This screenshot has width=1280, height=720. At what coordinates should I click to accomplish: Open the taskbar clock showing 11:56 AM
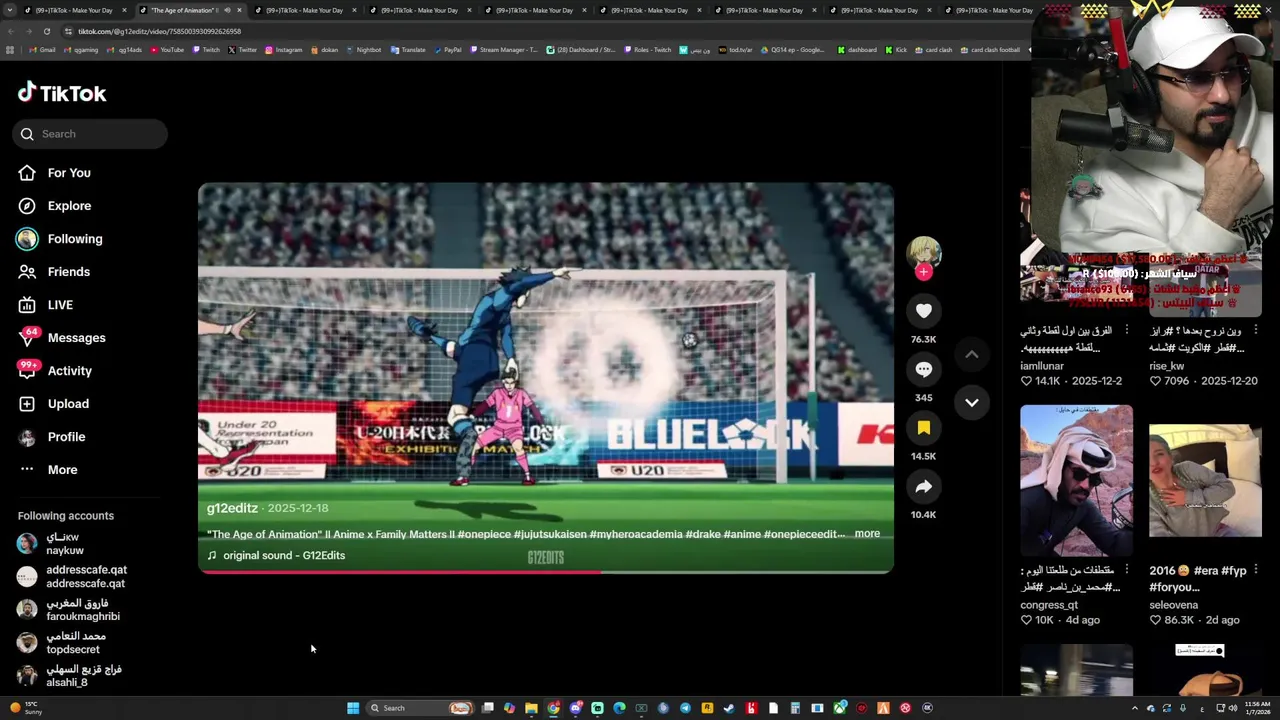pyautogui.click(x=1256, y=708)
